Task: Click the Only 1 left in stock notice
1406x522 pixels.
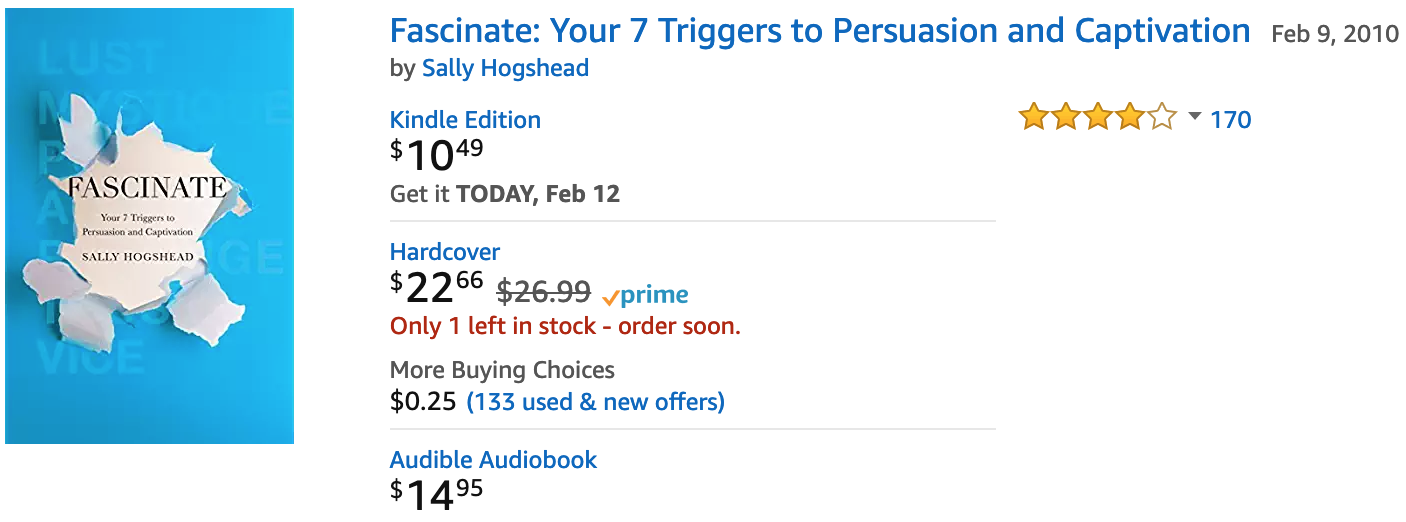Action: pyautogui.click(x=565, y=326)
